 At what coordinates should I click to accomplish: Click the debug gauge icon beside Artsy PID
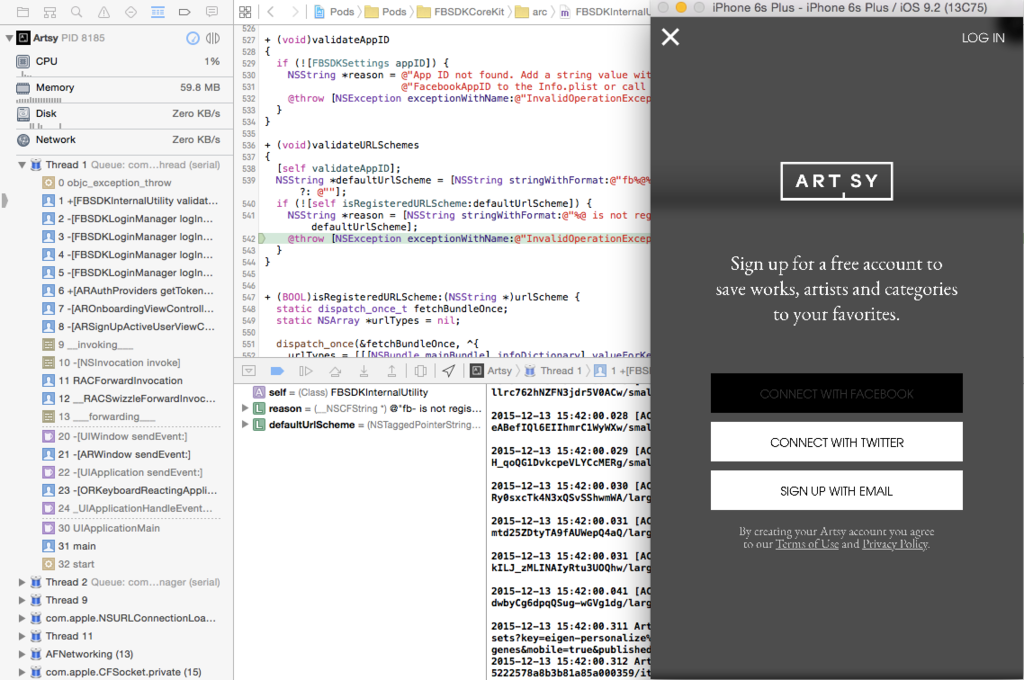(x=193, y=38)
